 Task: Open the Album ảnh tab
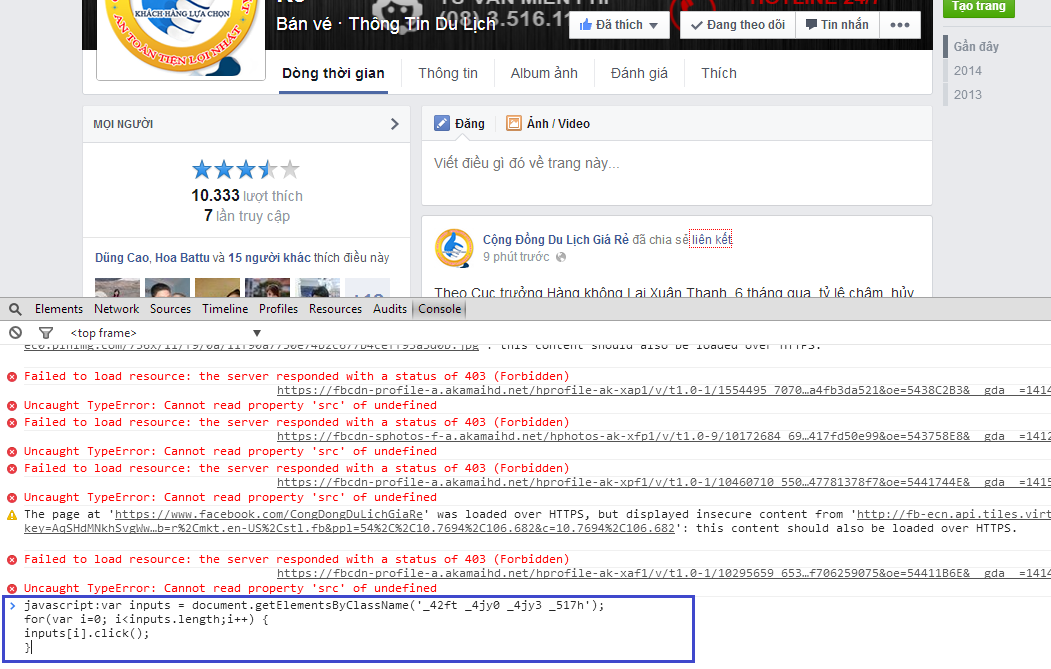[x=544, y=73]
